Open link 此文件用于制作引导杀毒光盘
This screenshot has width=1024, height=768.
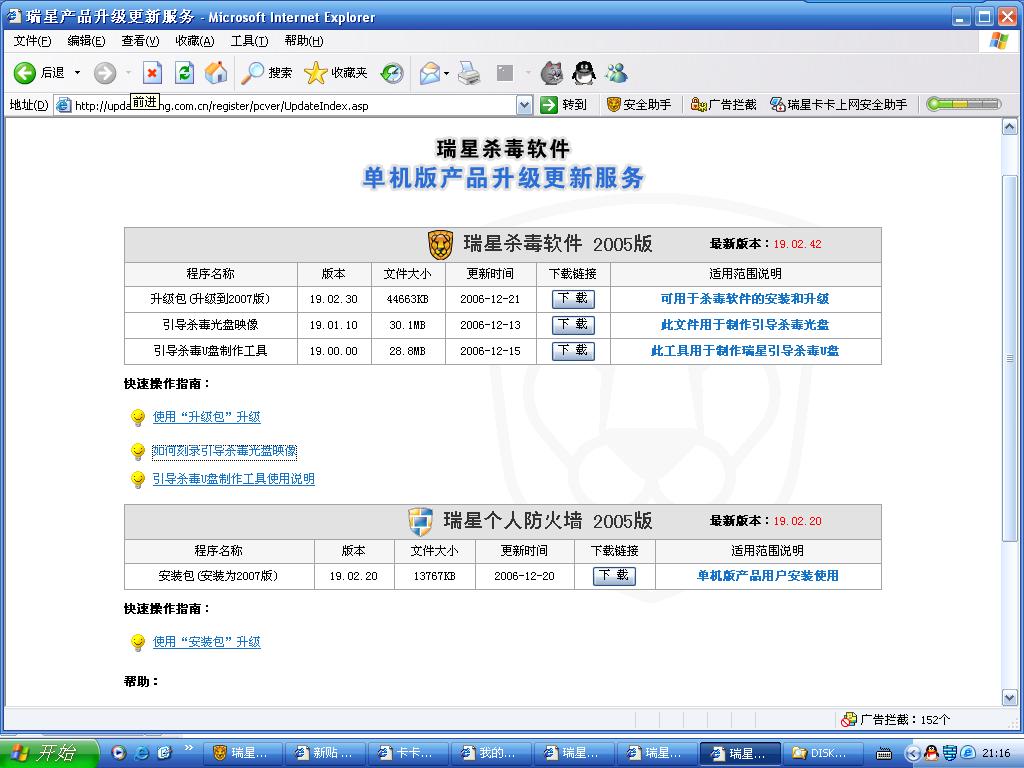[x=744, y=325]
